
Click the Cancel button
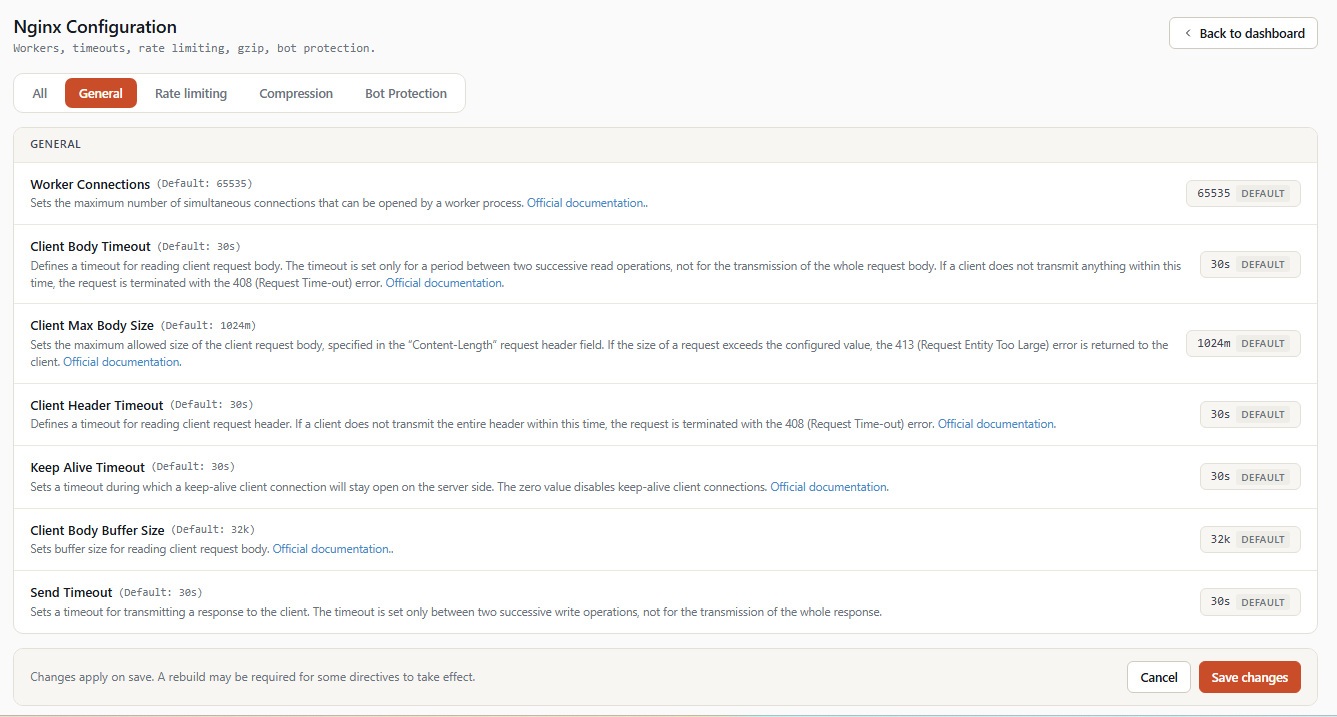1159,677
